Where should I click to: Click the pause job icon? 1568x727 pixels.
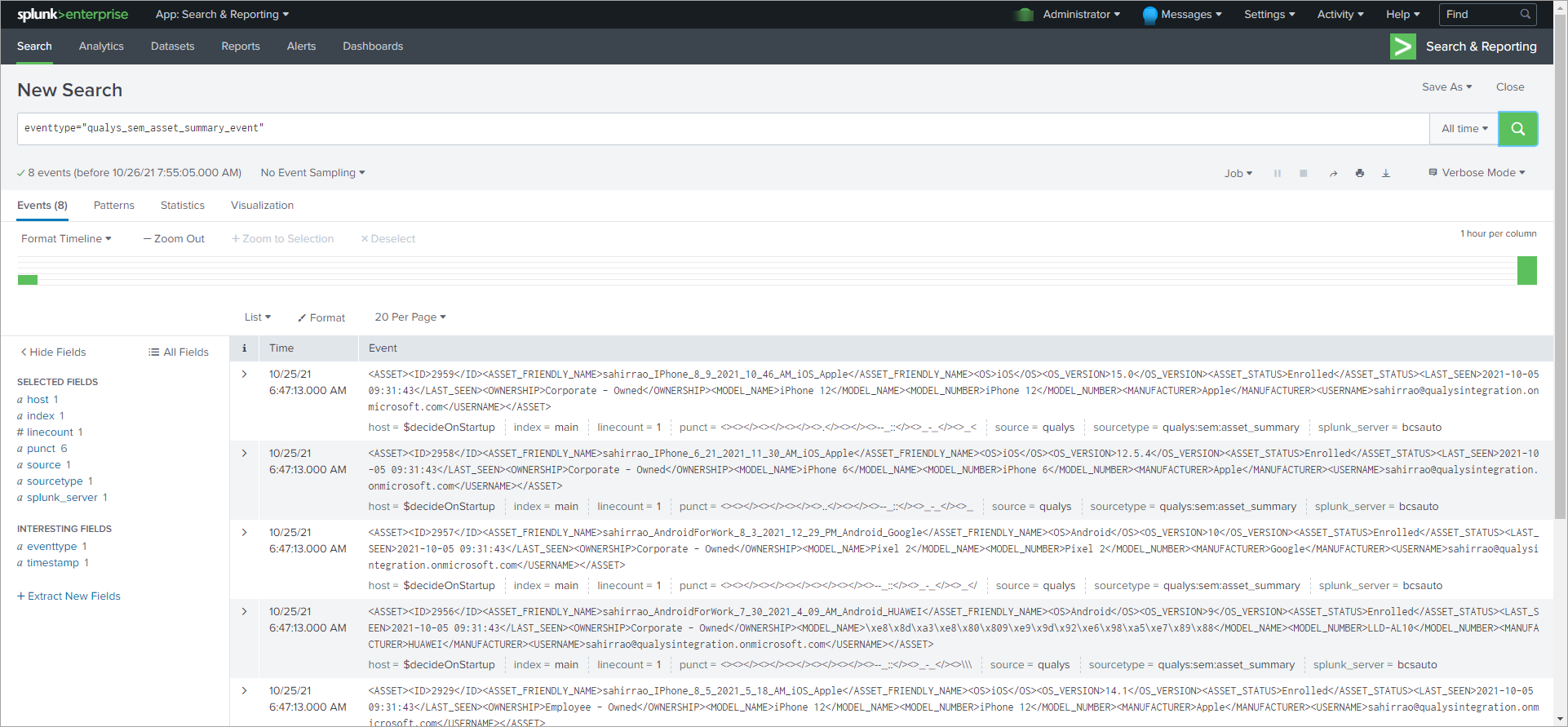(x=1277, y=174)
